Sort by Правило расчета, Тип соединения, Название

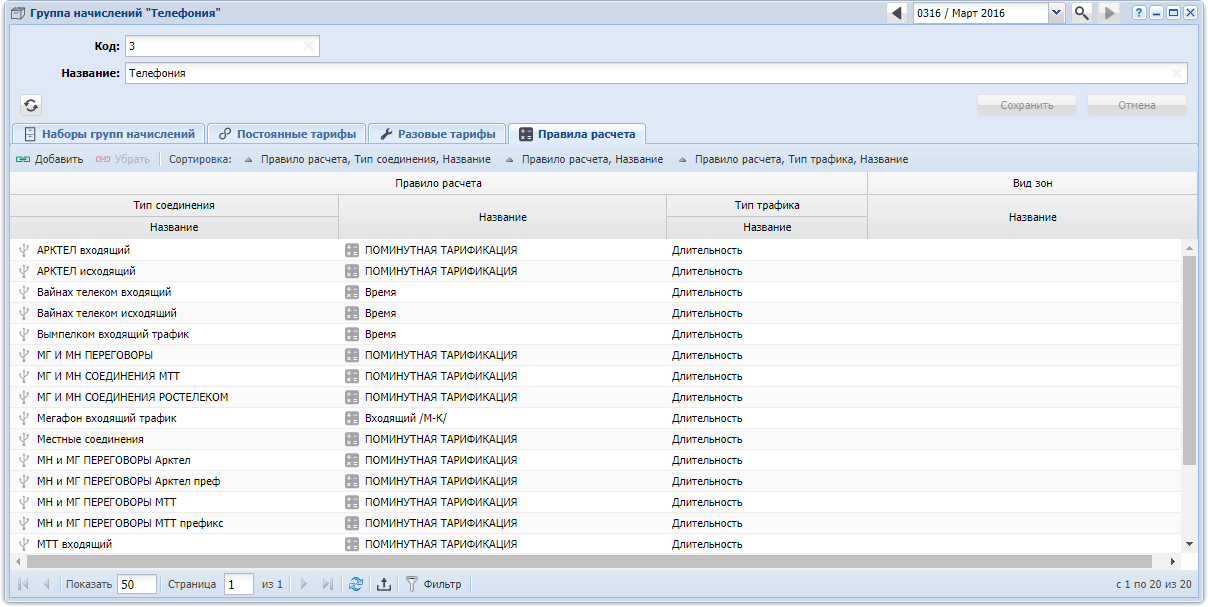click(368, 159)
